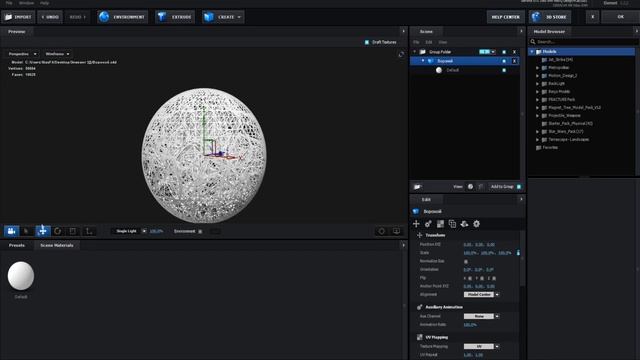This screenshot has height=360, width=640.
Task: Click the light brightness percentage value
Action: (156, 231)
